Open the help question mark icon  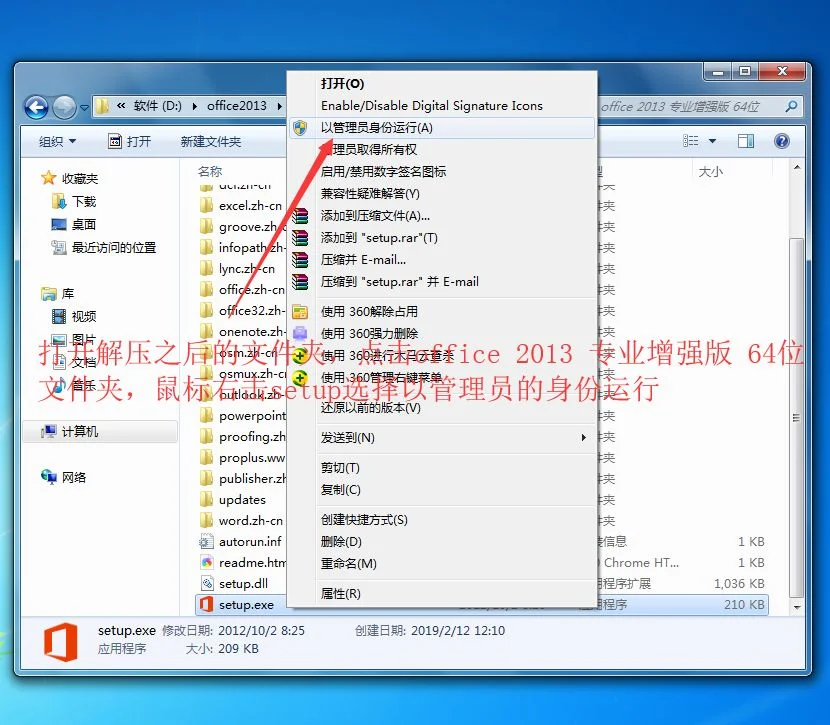pos(781,141)
